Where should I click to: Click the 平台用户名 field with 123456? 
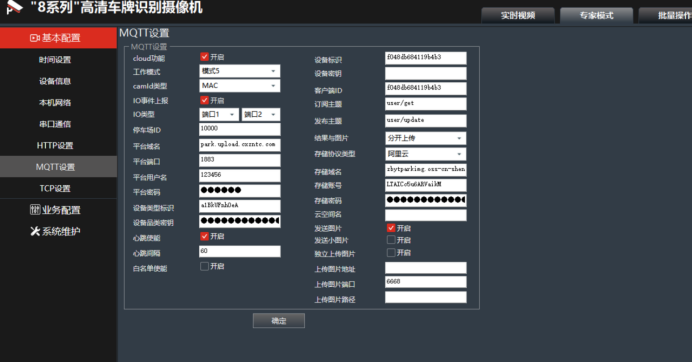click(x=240, y=175)
